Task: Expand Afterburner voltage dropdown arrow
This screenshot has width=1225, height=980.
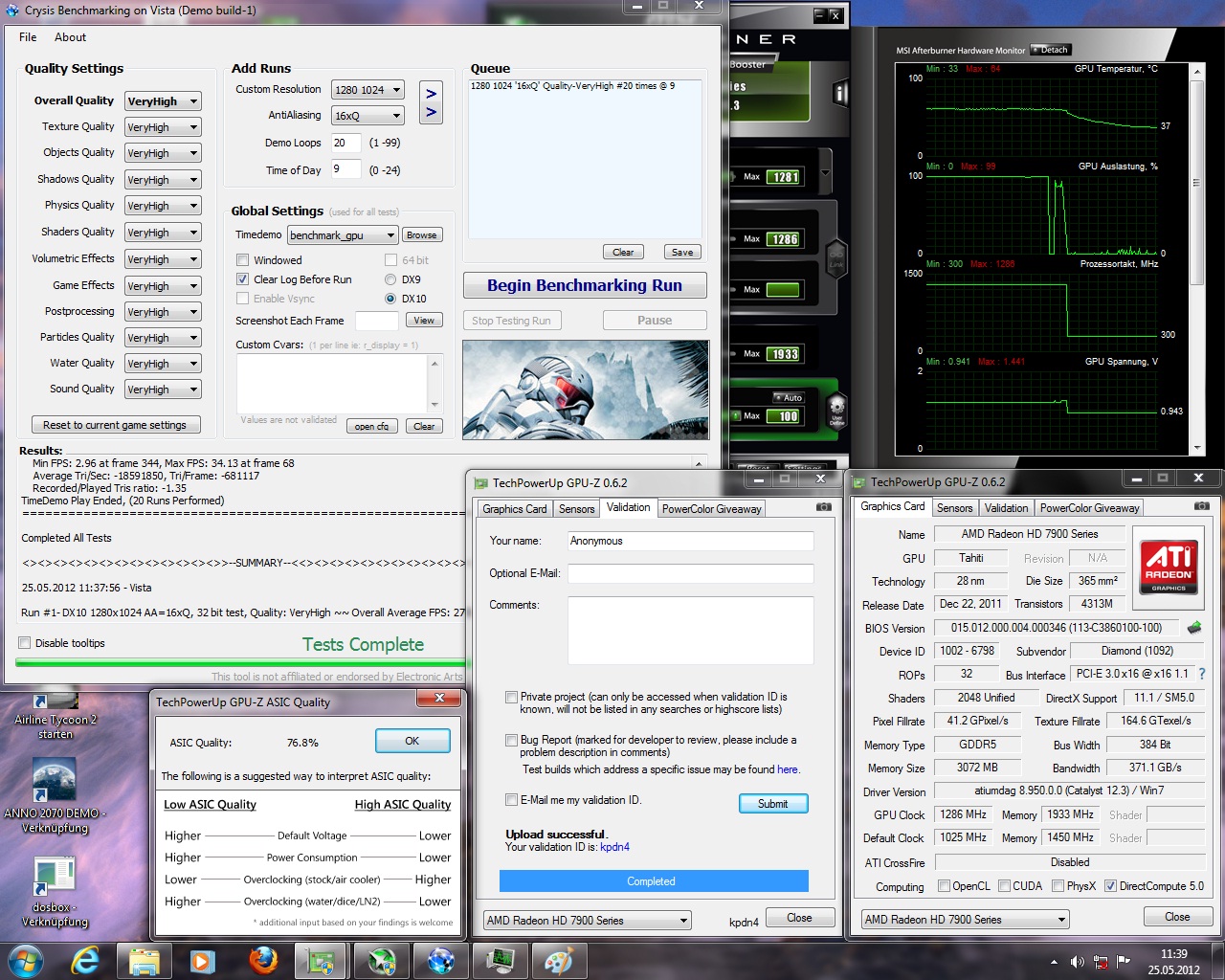Action: click(x=825, y=172)
